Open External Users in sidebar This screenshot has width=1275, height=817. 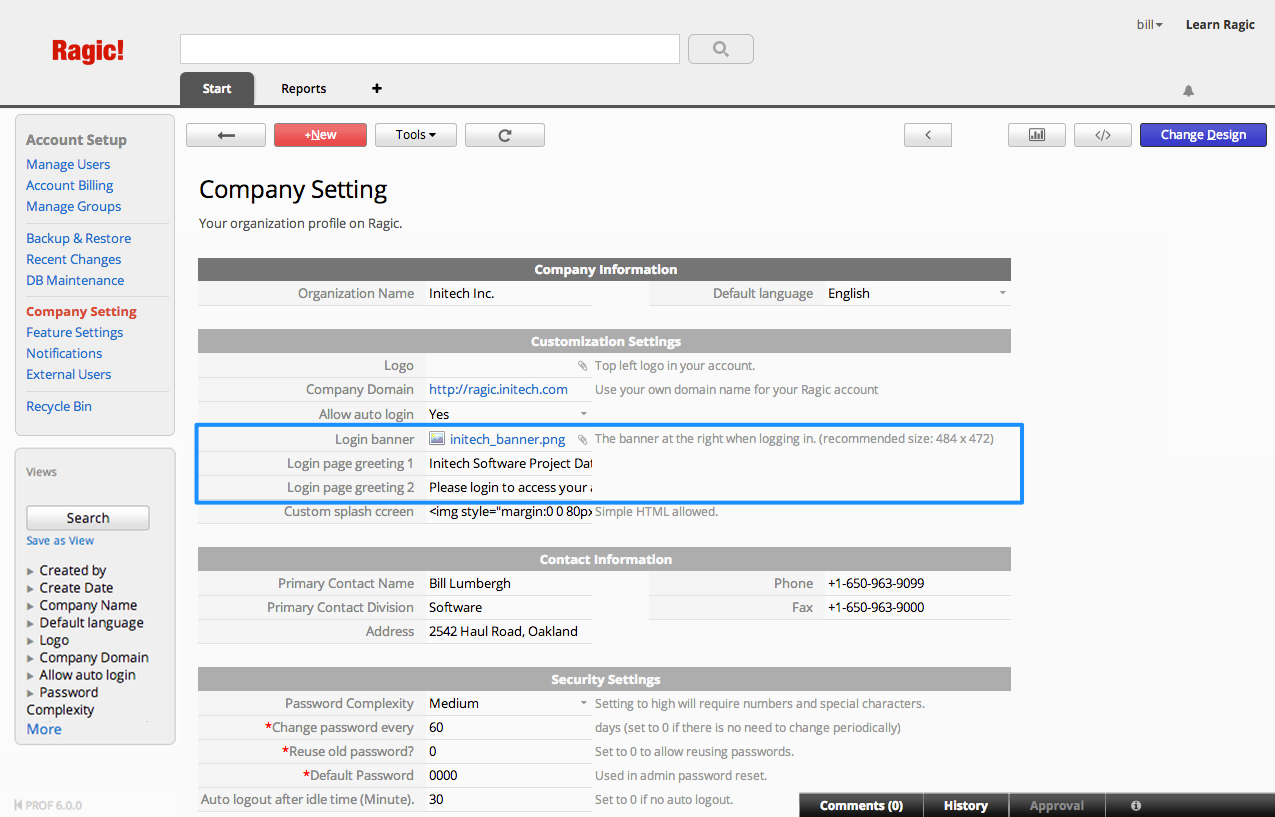point(68,375)
